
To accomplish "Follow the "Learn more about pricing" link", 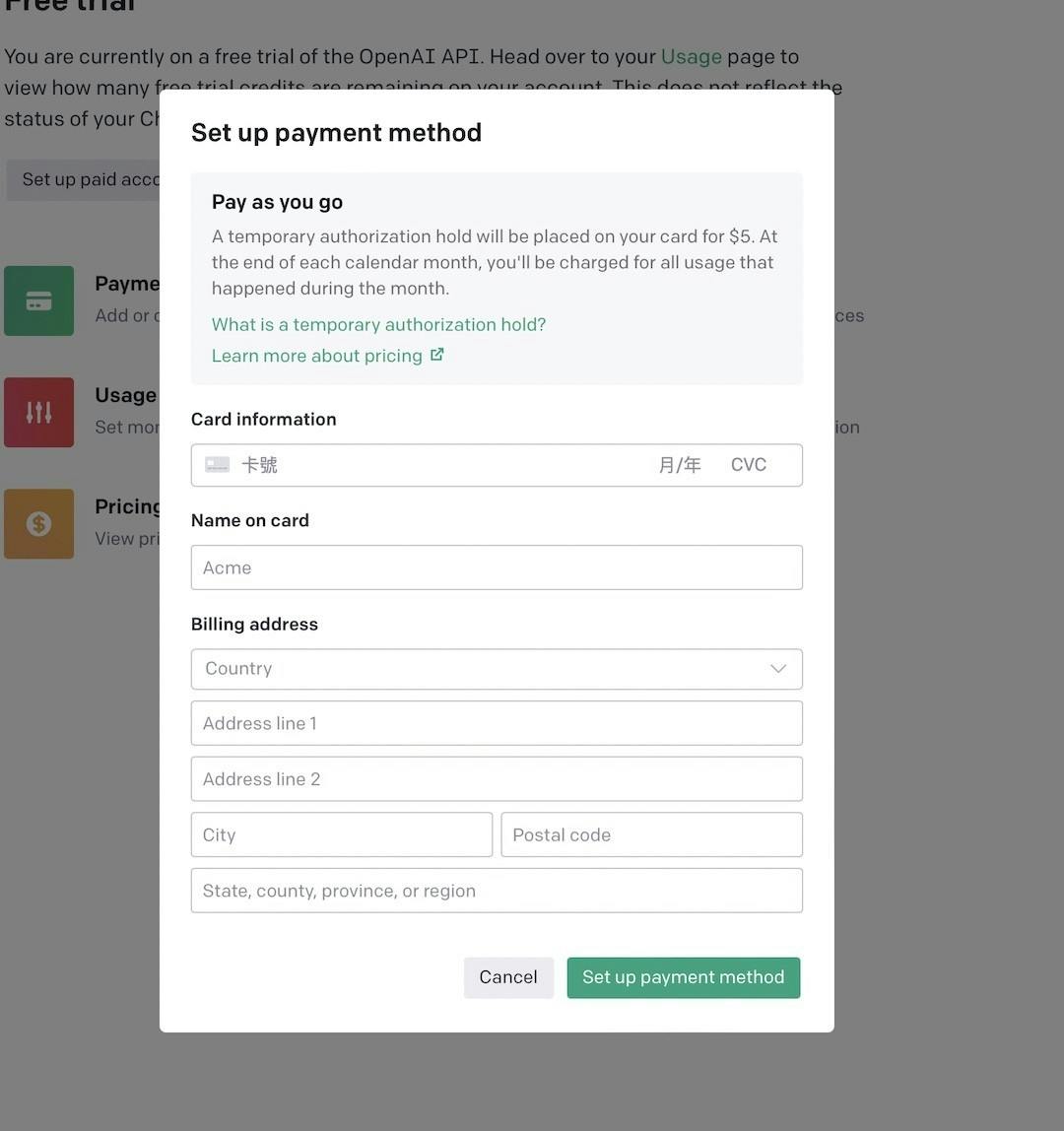I will click(317, 356).
